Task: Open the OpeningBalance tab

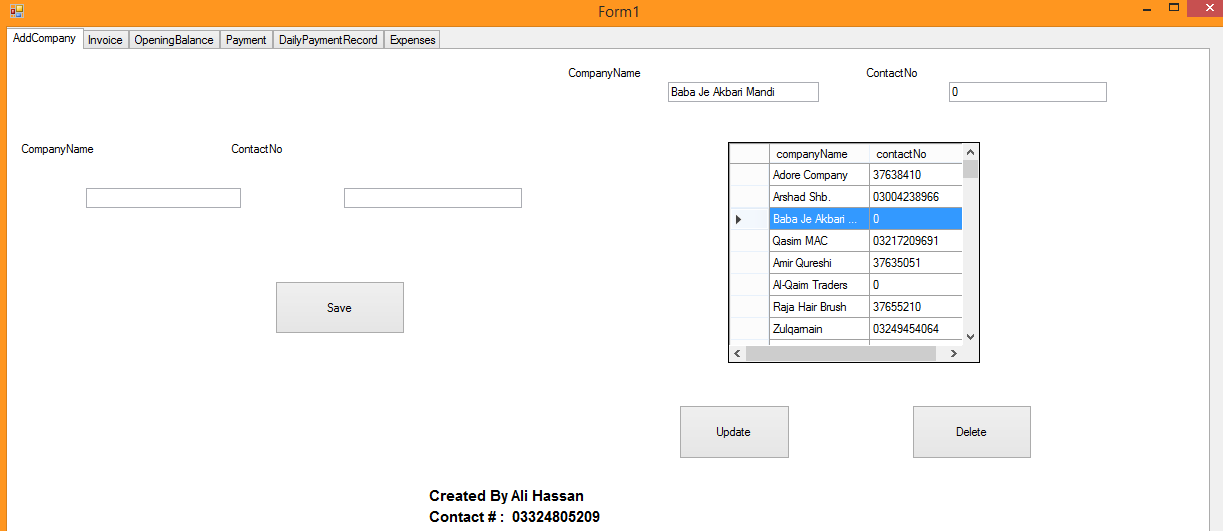Action: [x=174, y=40]
